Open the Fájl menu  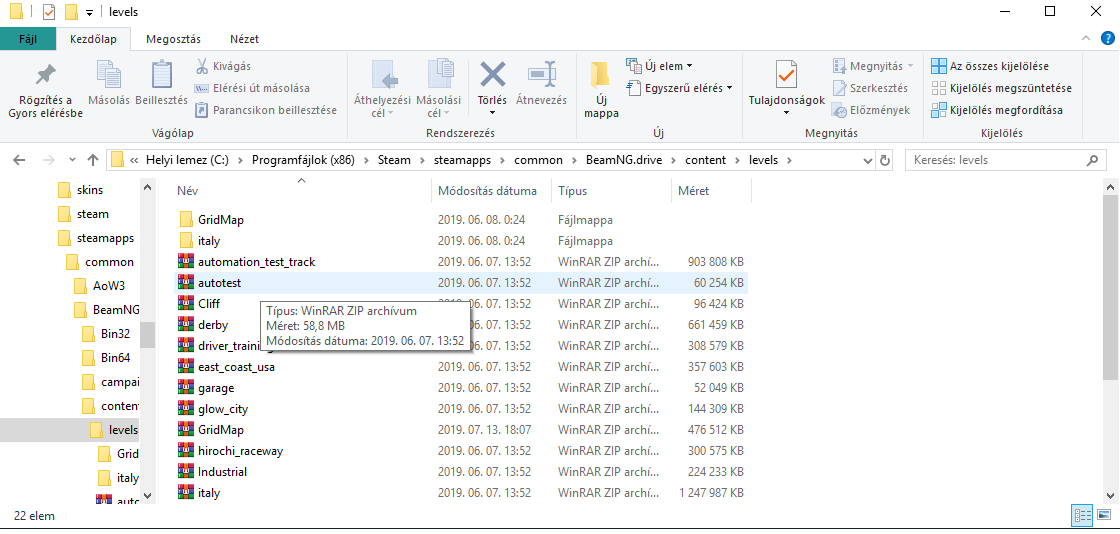coord(27,39)
